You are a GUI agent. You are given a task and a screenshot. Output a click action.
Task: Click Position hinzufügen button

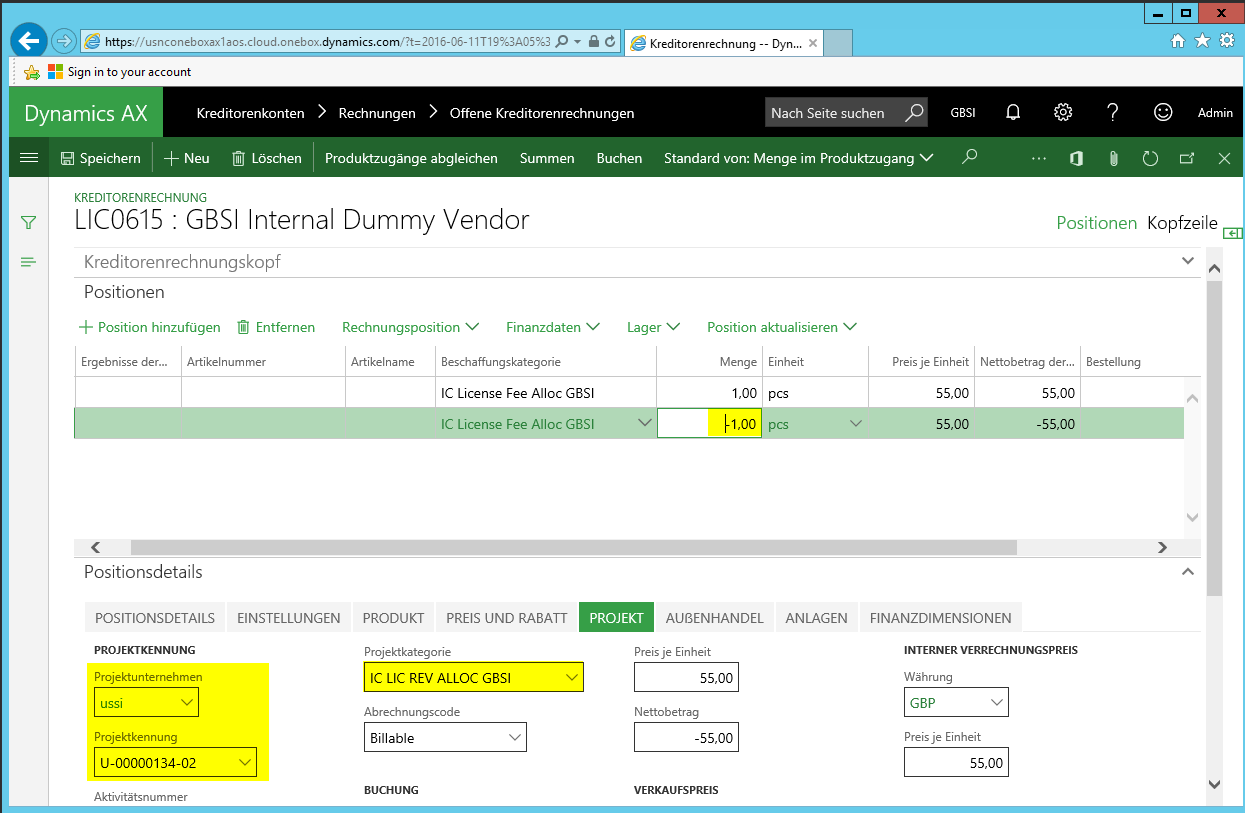click(x=150, y=327)
